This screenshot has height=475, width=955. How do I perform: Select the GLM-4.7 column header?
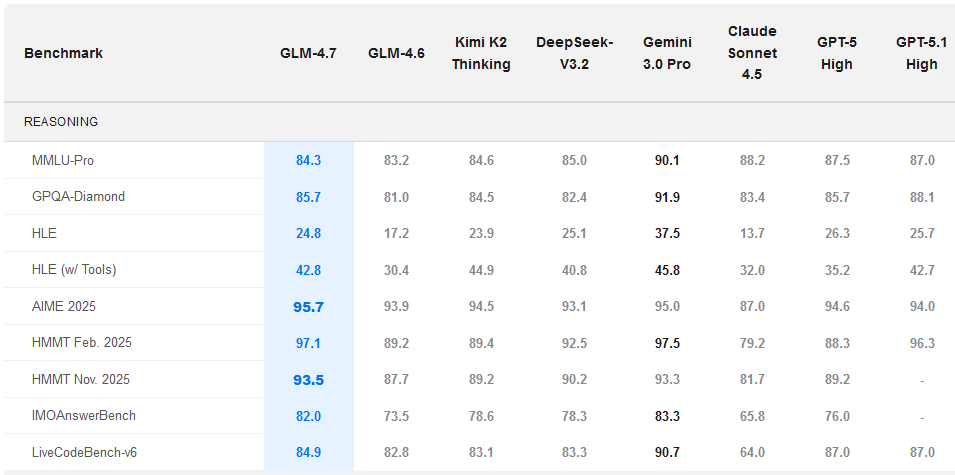tap(308, 53)
